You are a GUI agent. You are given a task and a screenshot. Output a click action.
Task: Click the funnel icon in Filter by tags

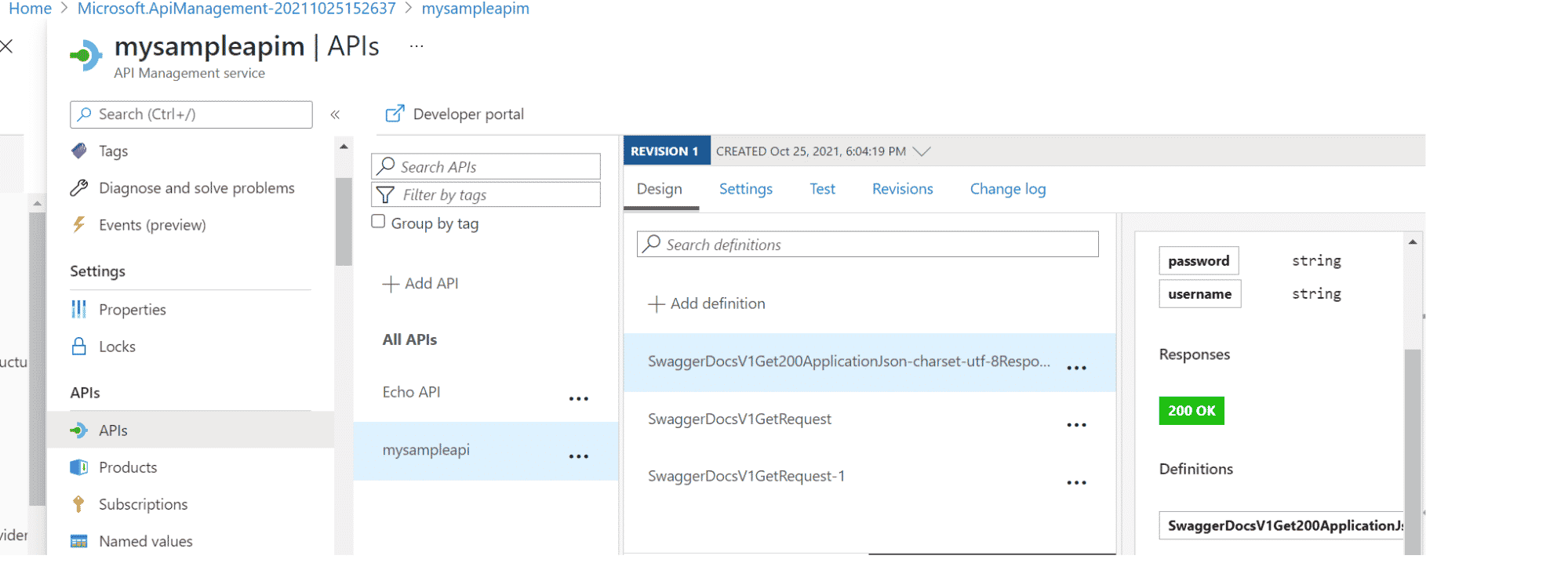pos(385,194)
